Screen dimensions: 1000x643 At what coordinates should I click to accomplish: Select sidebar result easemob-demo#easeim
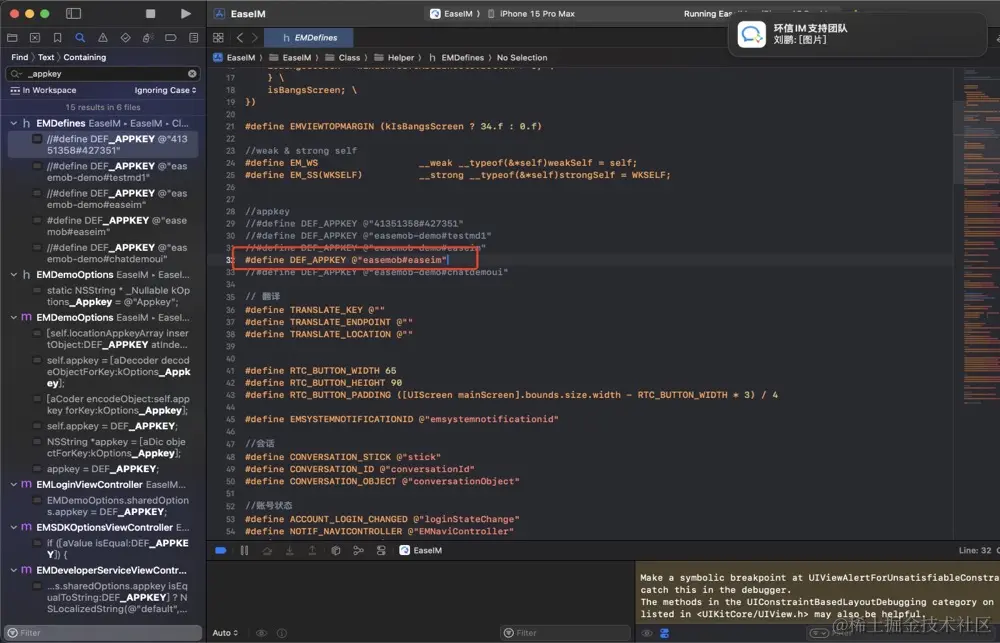click(x=103, y=199)
